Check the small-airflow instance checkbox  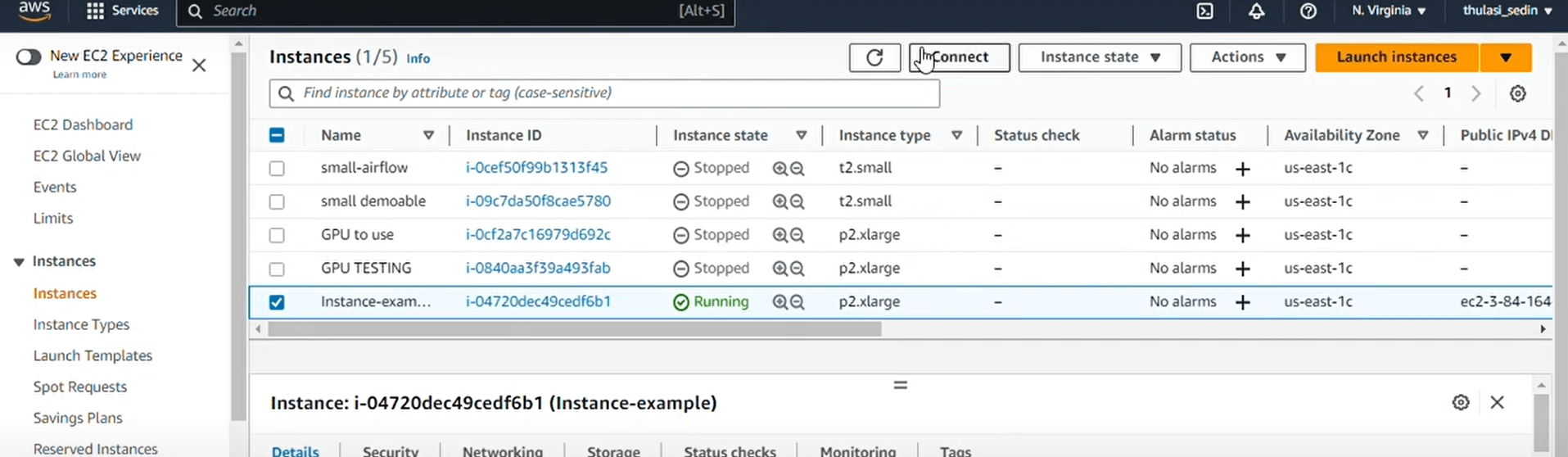coord(277,168)
